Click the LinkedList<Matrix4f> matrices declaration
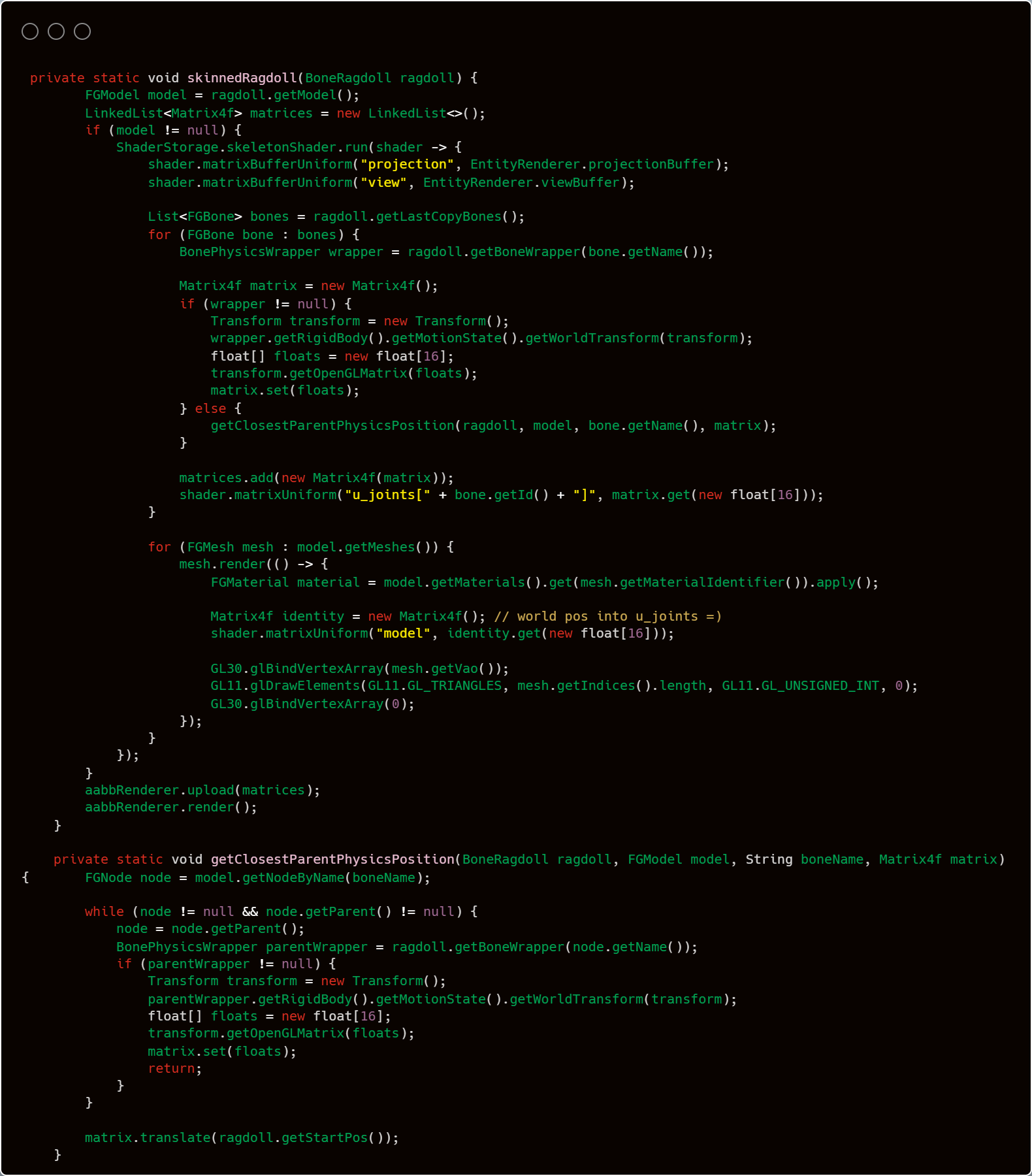 coord(285,113)
